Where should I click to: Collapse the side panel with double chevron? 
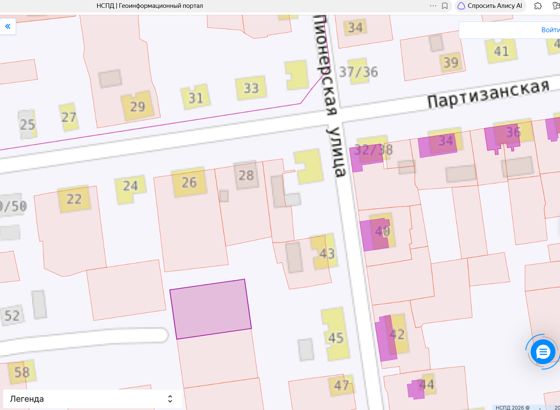tap(8, 26)
